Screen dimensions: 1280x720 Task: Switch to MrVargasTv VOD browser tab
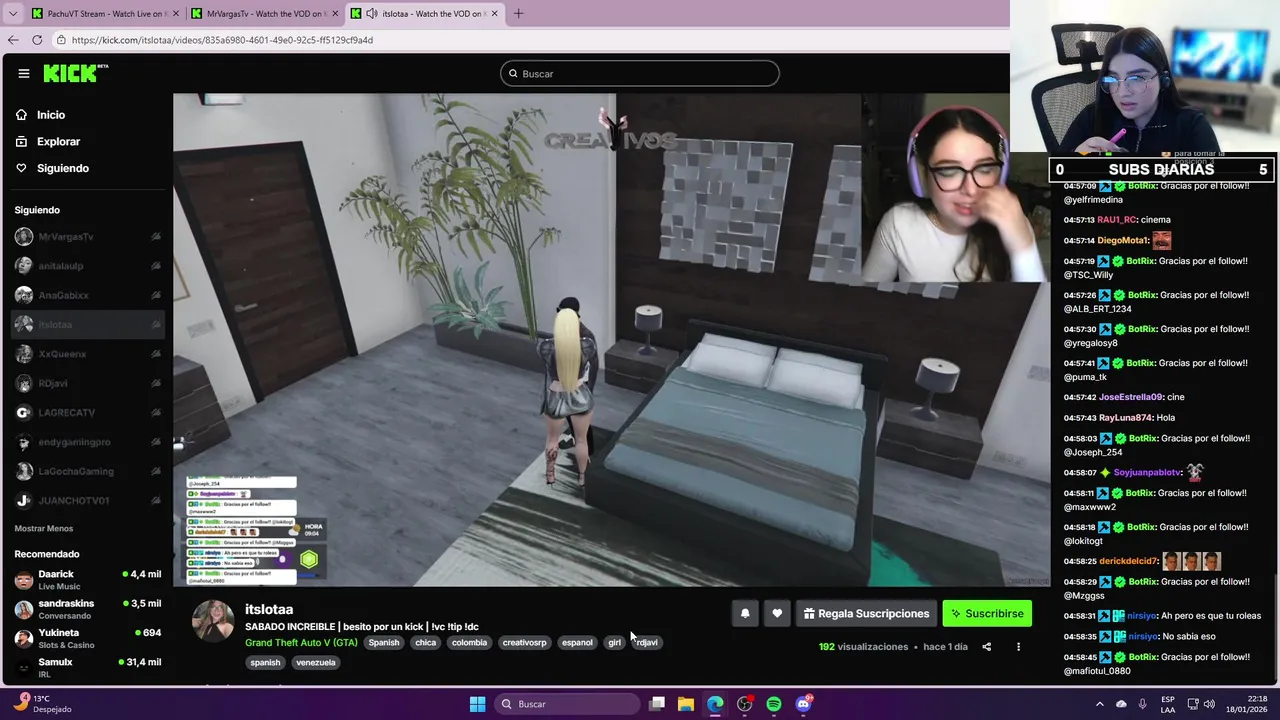click(x=264, y=14)
